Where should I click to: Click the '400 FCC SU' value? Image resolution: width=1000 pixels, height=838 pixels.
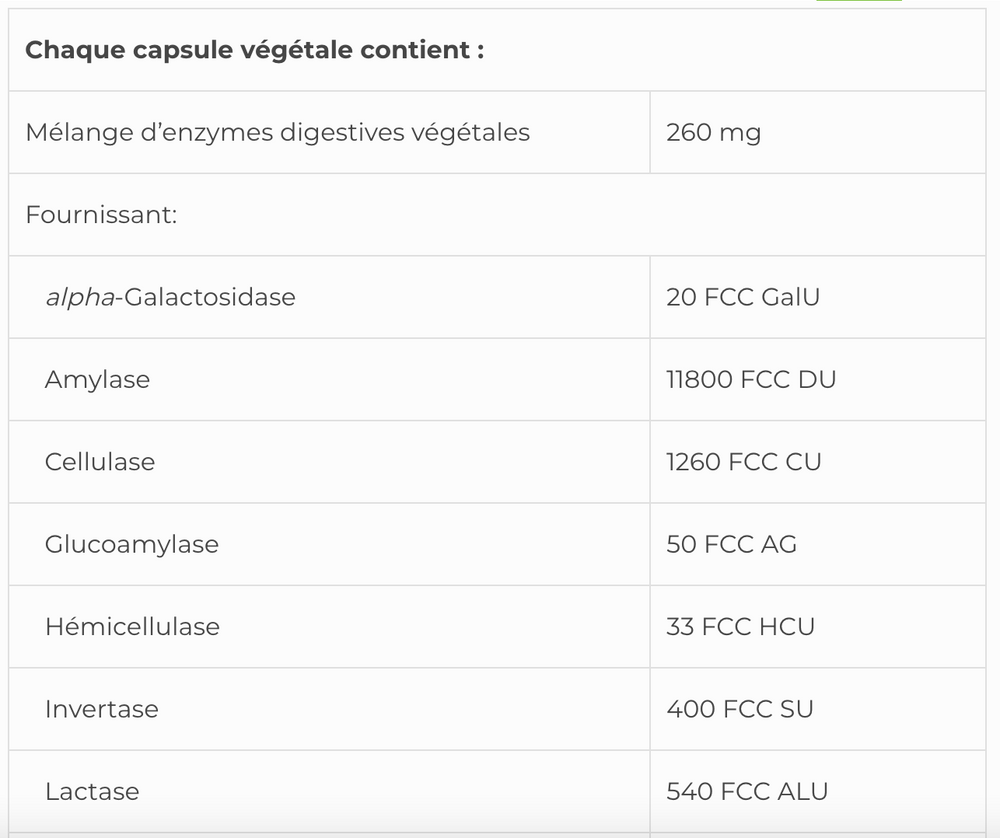[x=739, y=709]
